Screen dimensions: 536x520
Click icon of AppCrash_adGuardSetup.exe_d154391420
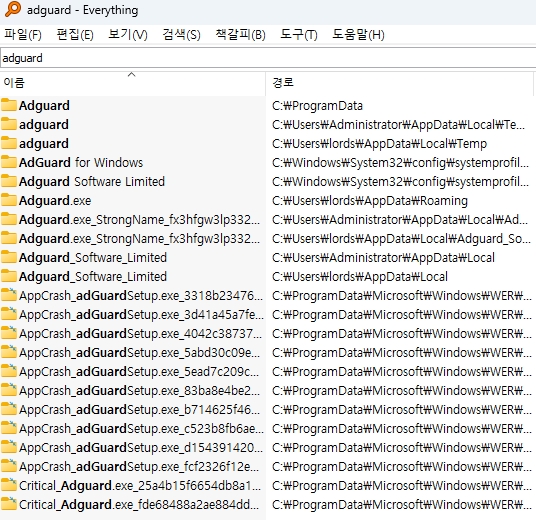tap(9, 447)
